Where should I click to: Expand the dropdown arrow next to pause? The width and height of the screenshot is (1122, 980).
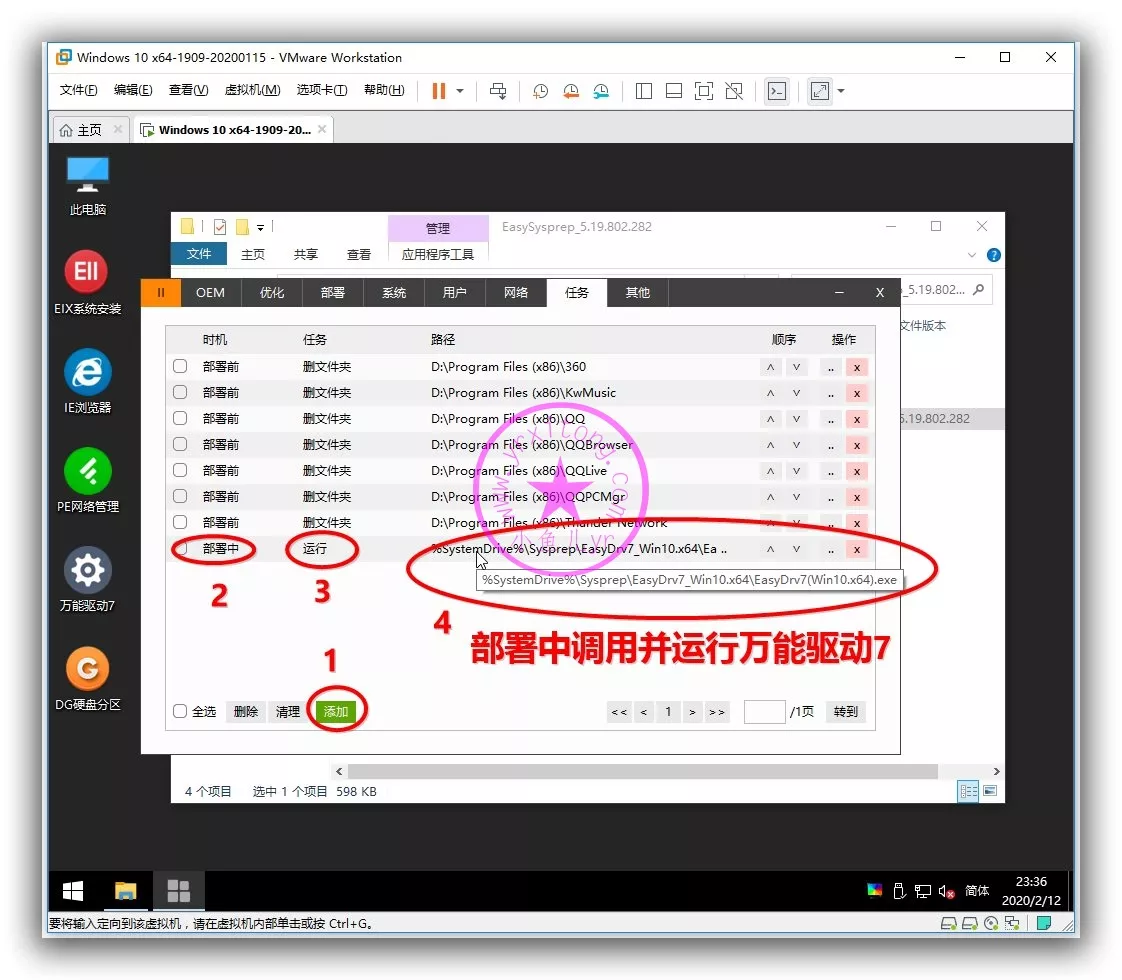click(460, 91)
